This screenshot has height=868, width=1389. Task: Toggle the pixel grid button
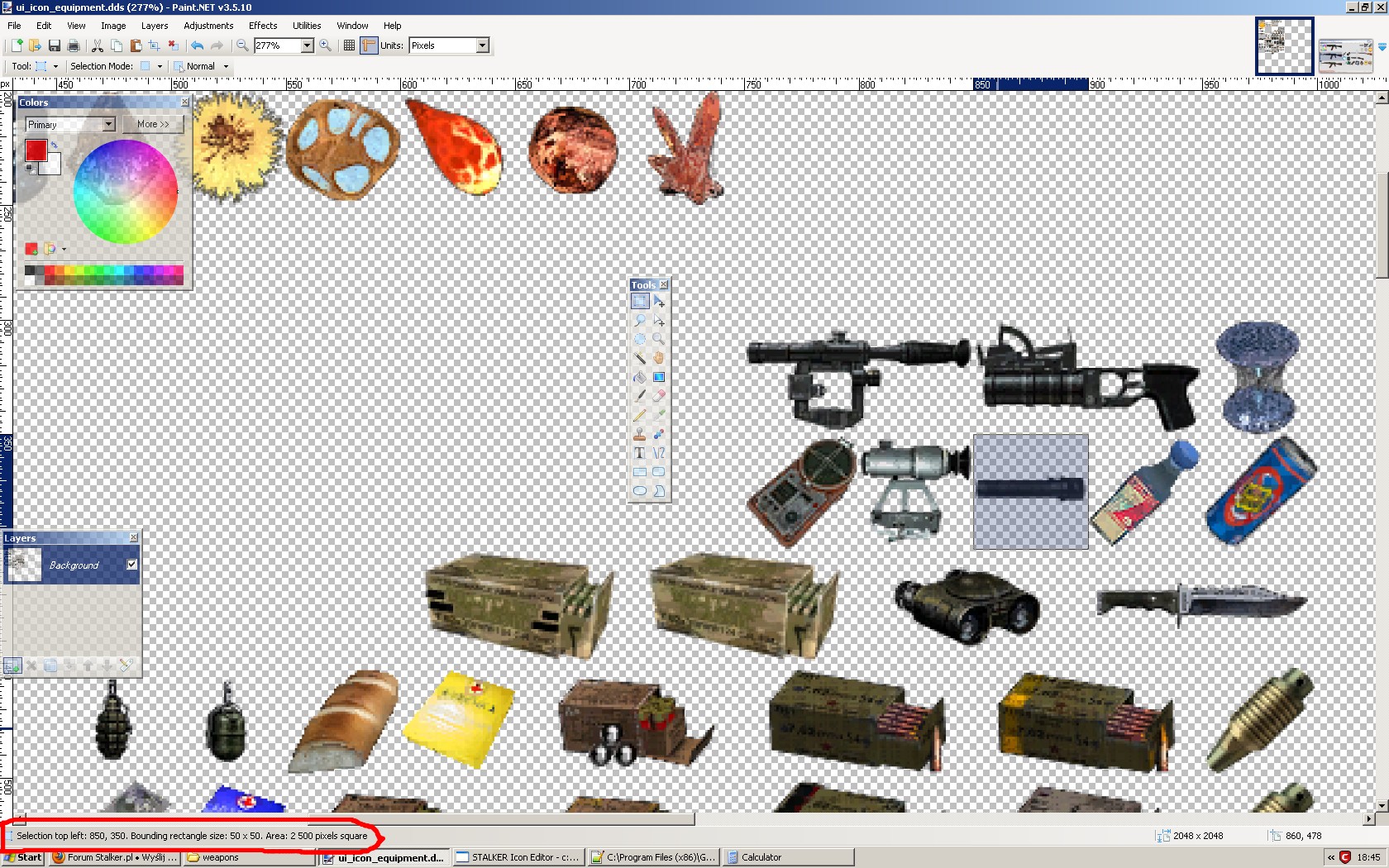tap(350, 45)
